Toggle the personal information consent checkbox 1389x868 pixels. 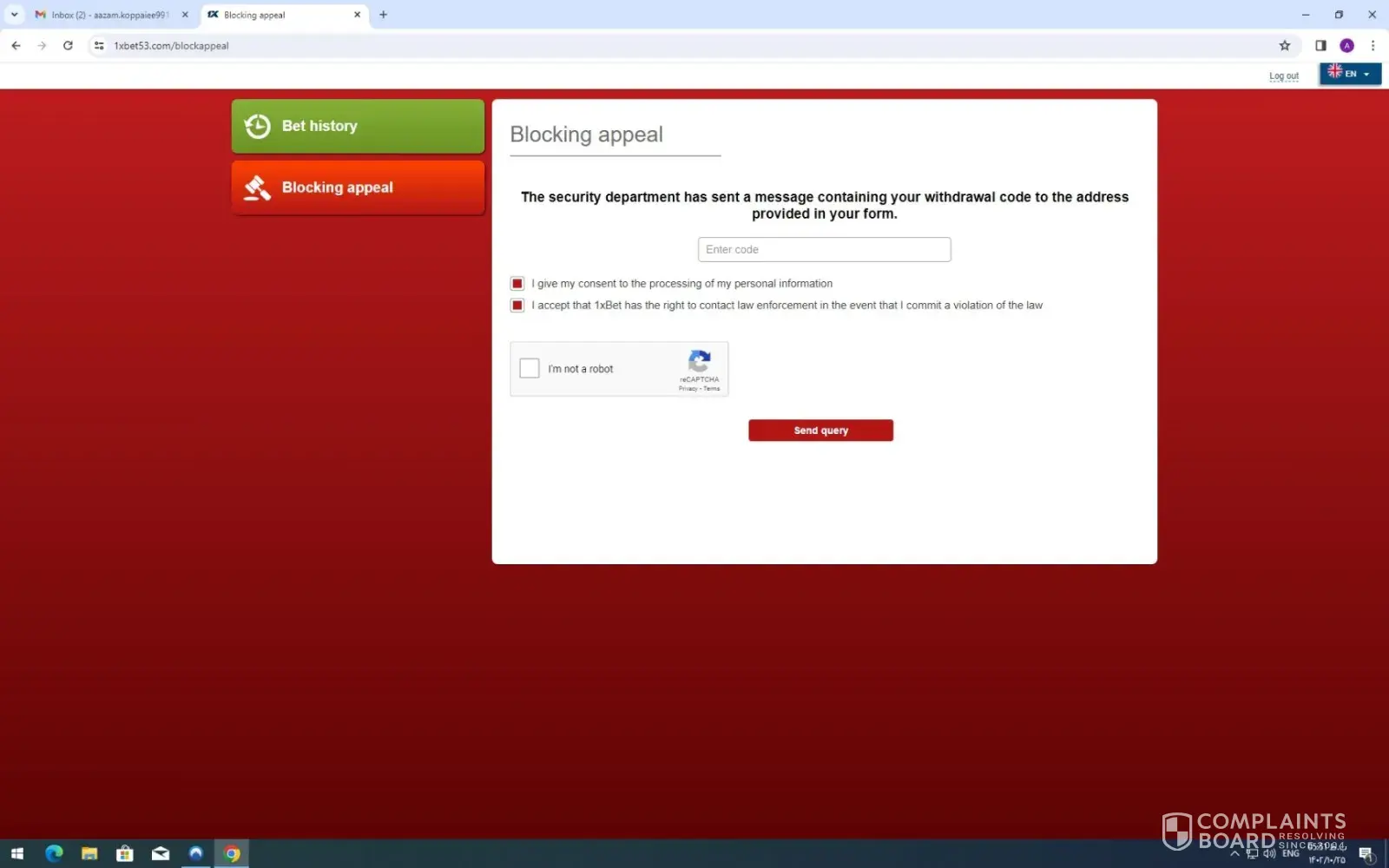[517, 284]
